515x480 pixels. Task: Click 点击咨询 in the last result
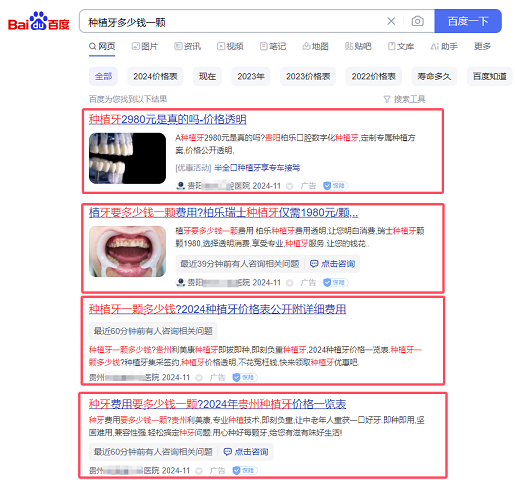tap(246, 452)
